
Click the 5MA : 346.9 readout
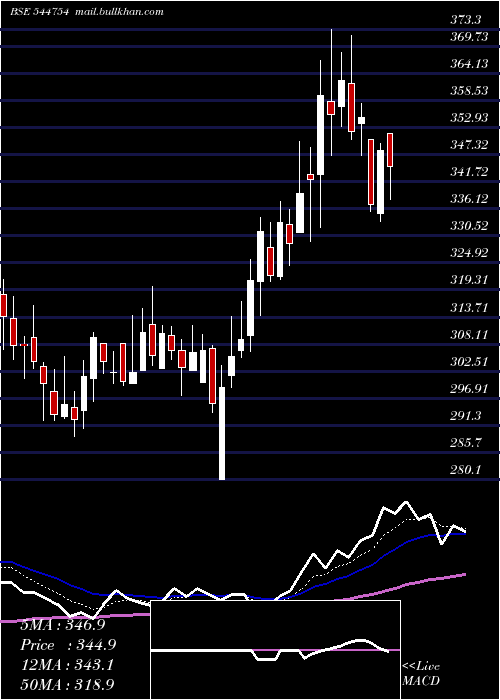[62, 625]
